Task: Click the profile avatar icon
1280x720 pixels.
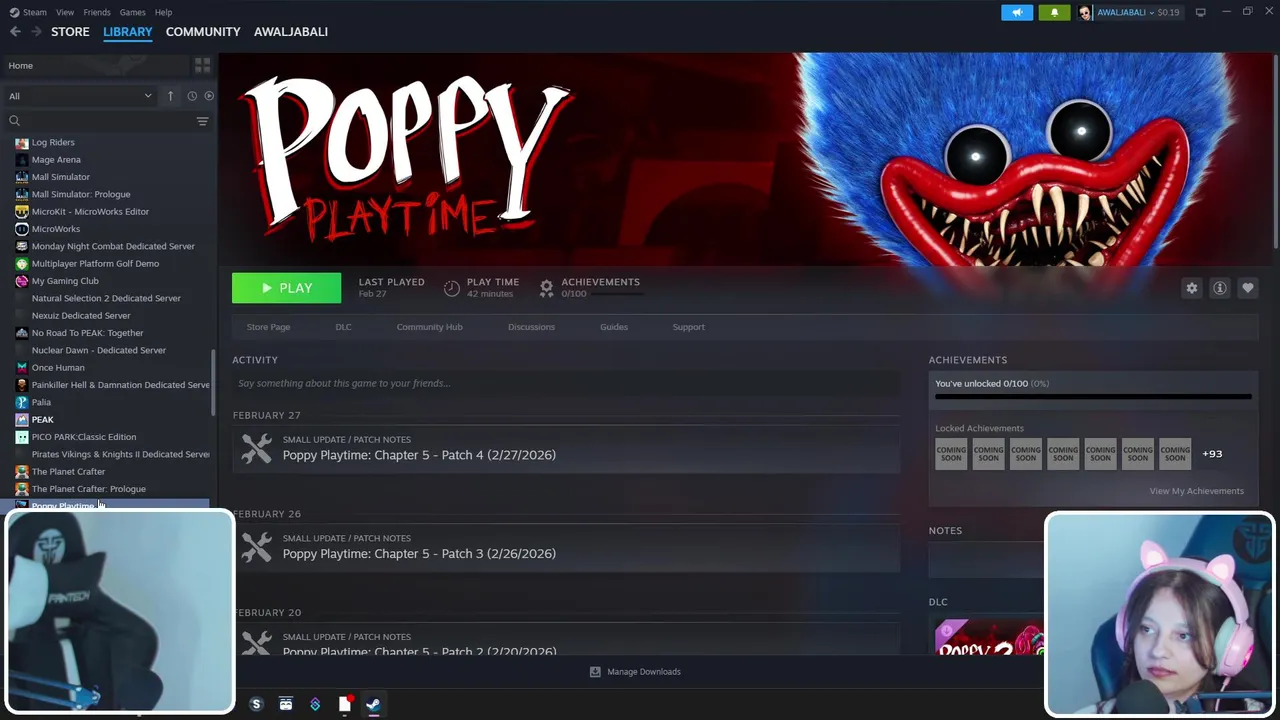Action: [x=1086, y=12]
